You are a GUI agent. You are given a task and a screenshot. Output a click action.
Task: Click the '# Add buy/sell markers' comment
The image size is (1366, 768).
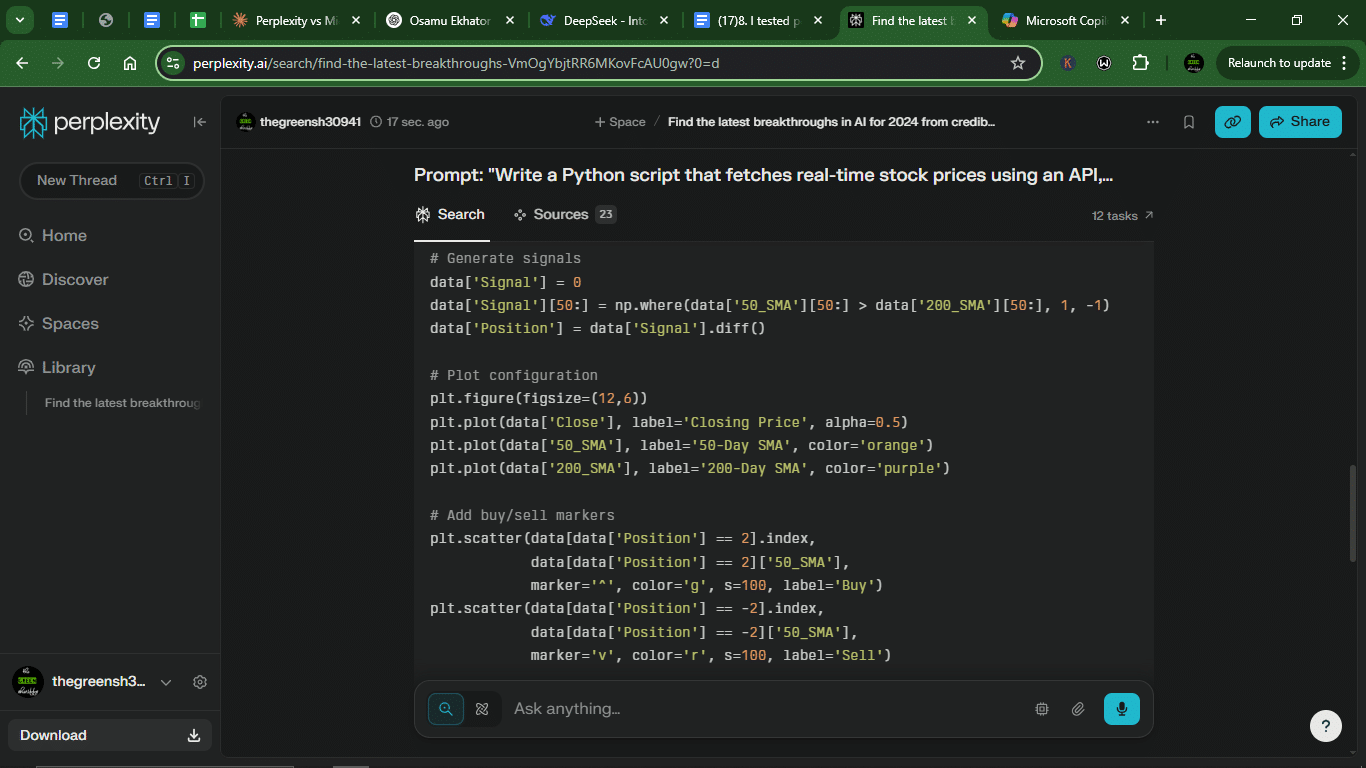click(x=522, y=515)
